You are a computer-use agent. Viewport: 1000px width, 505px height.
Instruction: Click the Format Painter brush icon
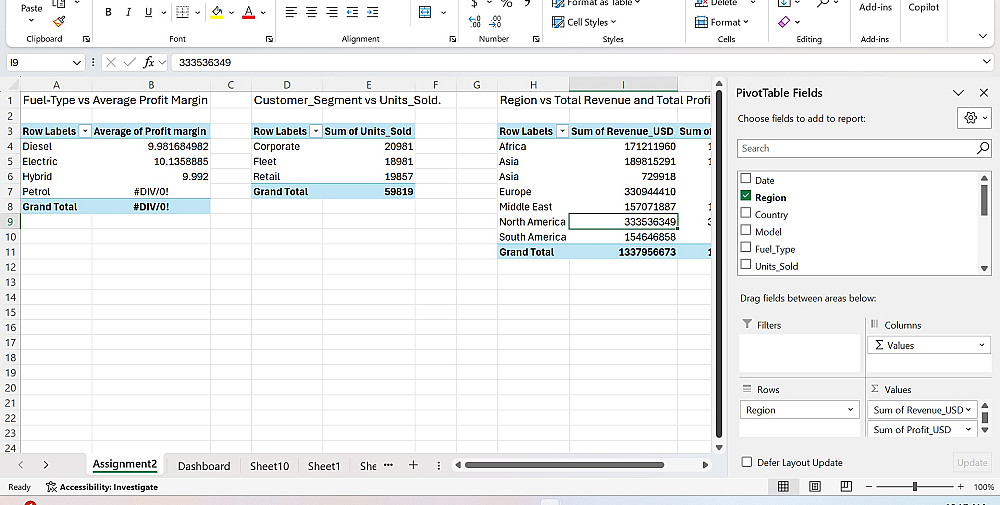[59, 21]
